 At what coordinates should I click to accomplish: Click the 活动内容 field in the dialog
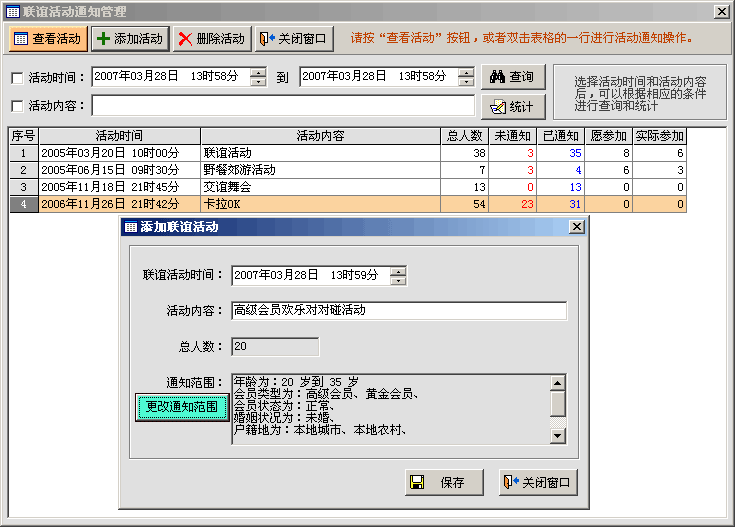pyautogui.click(x=398, y=310)
